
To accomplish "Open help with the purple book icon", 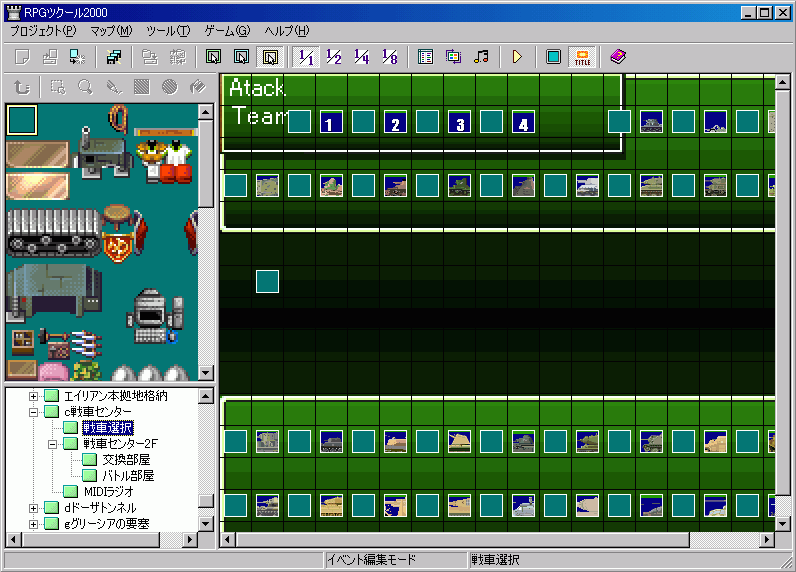I will pyautogui.click(x=618, y=56).
